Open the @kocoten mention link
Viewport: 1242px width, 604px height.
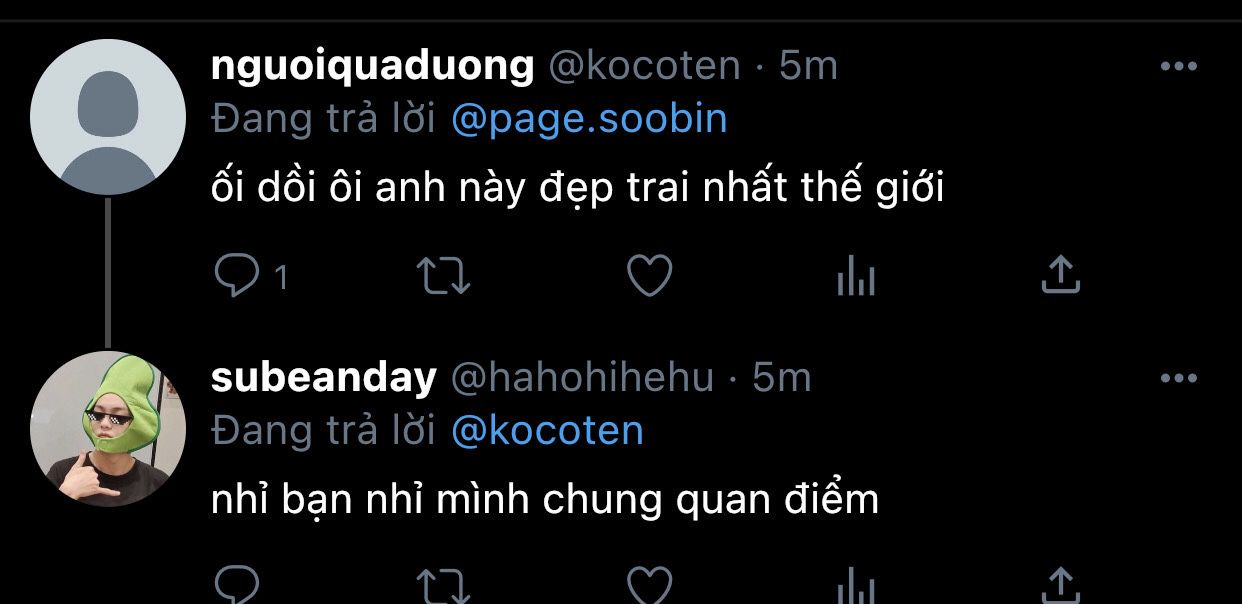pos(547,431)
